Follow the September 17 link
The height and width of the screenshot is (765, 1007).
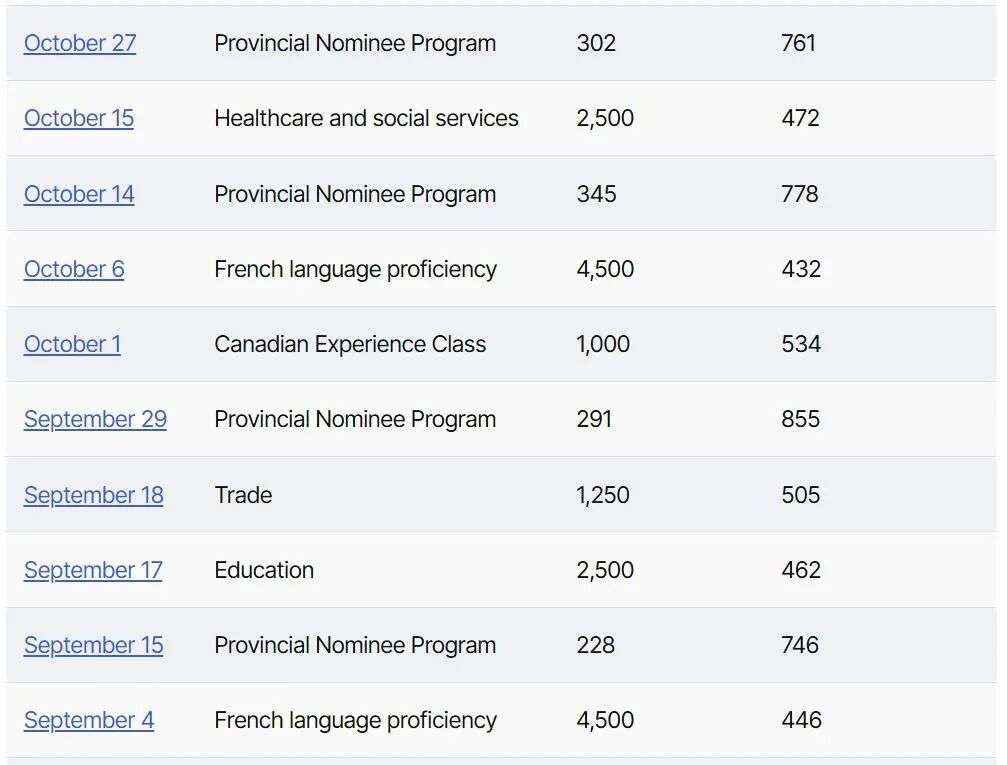tap(93, 570)
